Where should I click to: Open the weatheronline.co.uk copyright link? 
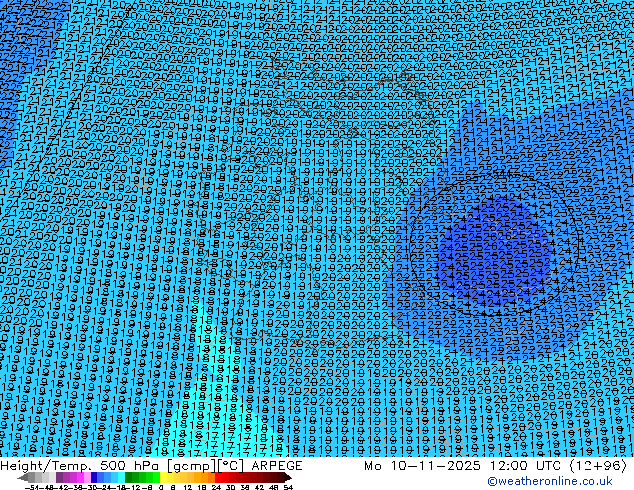(550, 481)
